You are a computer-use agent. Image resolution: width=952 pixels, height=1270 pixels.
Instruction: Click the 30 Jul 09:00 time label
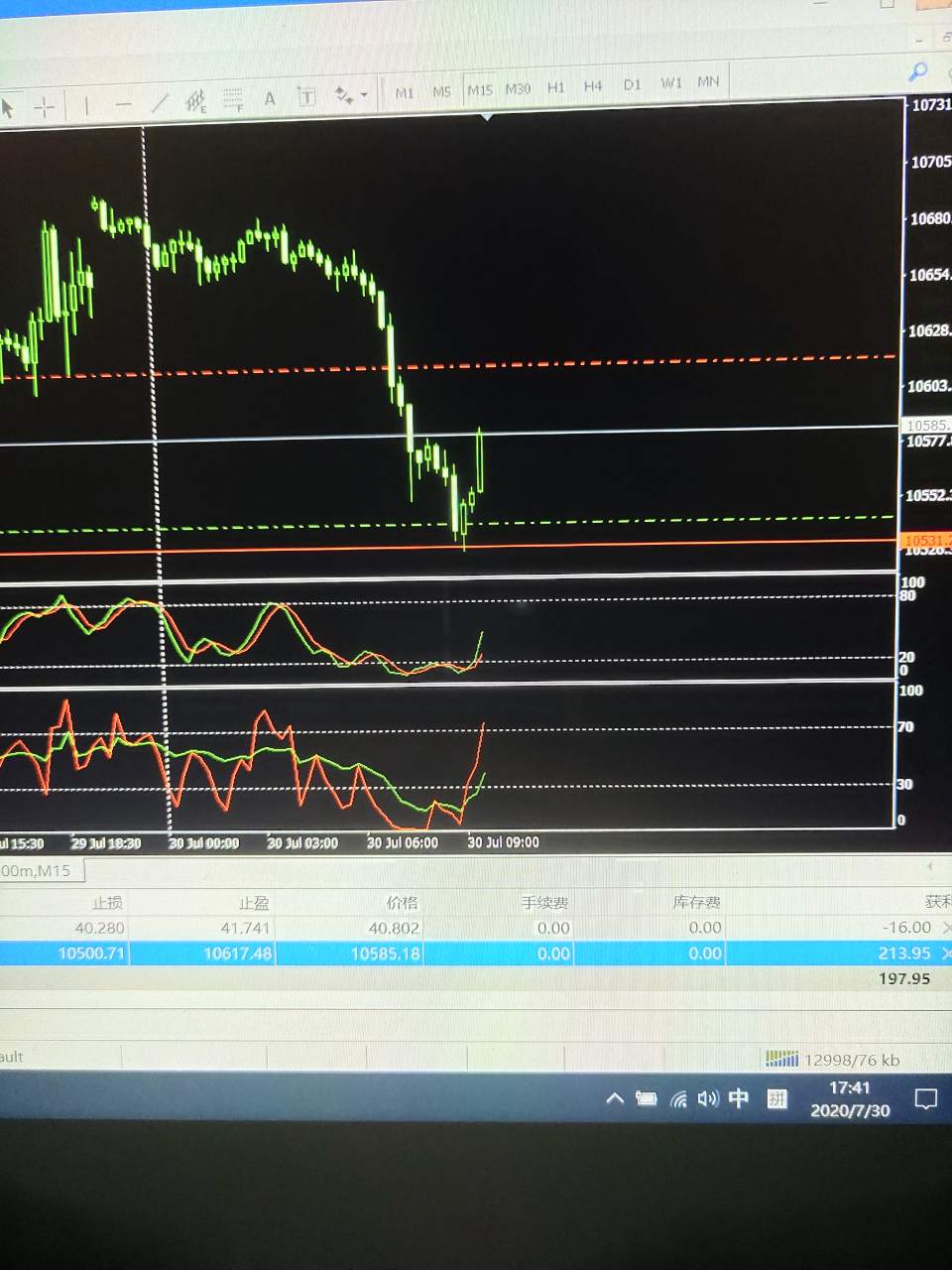coord(503,842)
